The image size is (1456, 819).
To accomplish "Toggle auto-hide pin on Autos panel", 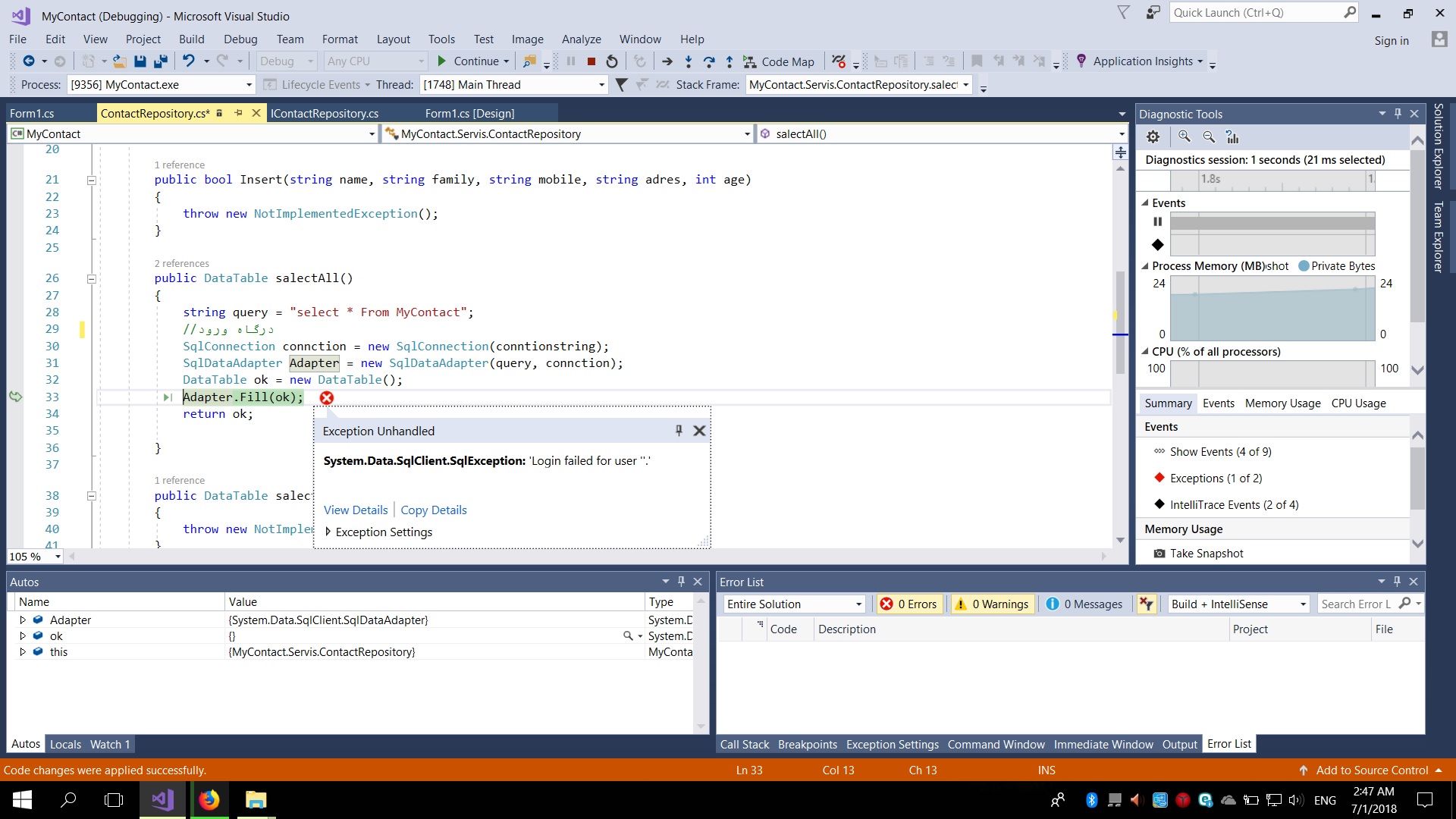I will [681, 582].
